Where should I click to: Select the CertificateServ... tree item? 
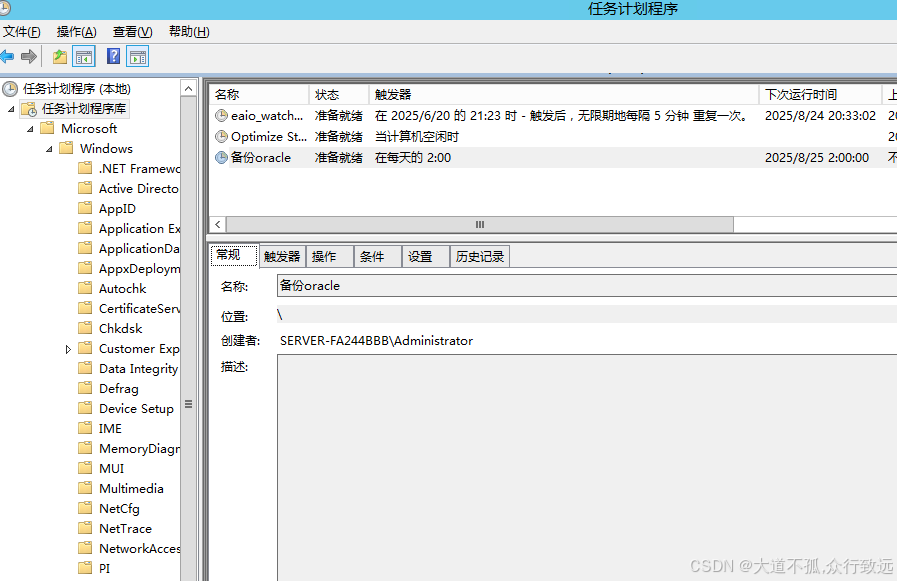coord(139,309)
